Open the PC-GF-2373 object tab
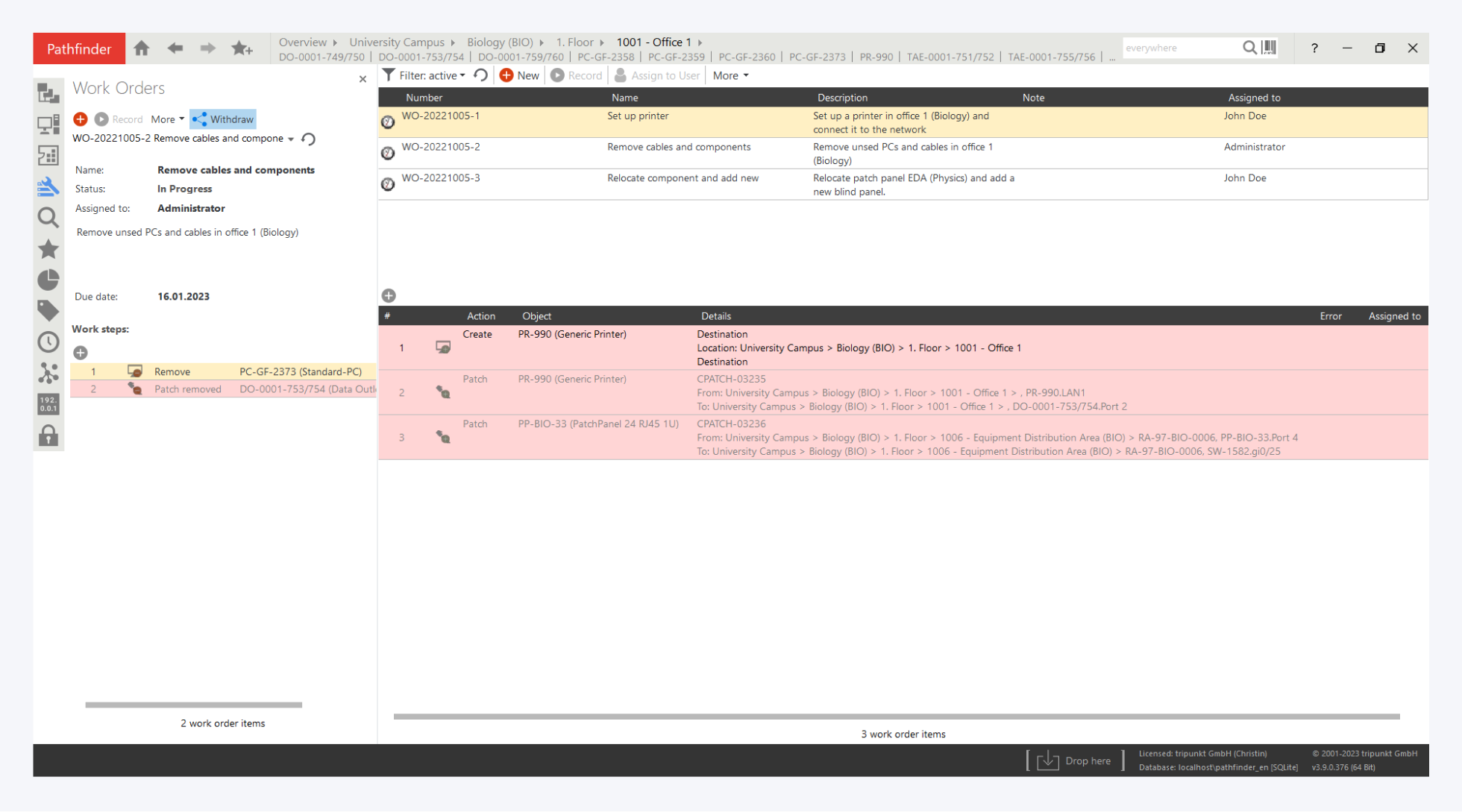Screen dimensions: 1462x812 click(817, 57)
